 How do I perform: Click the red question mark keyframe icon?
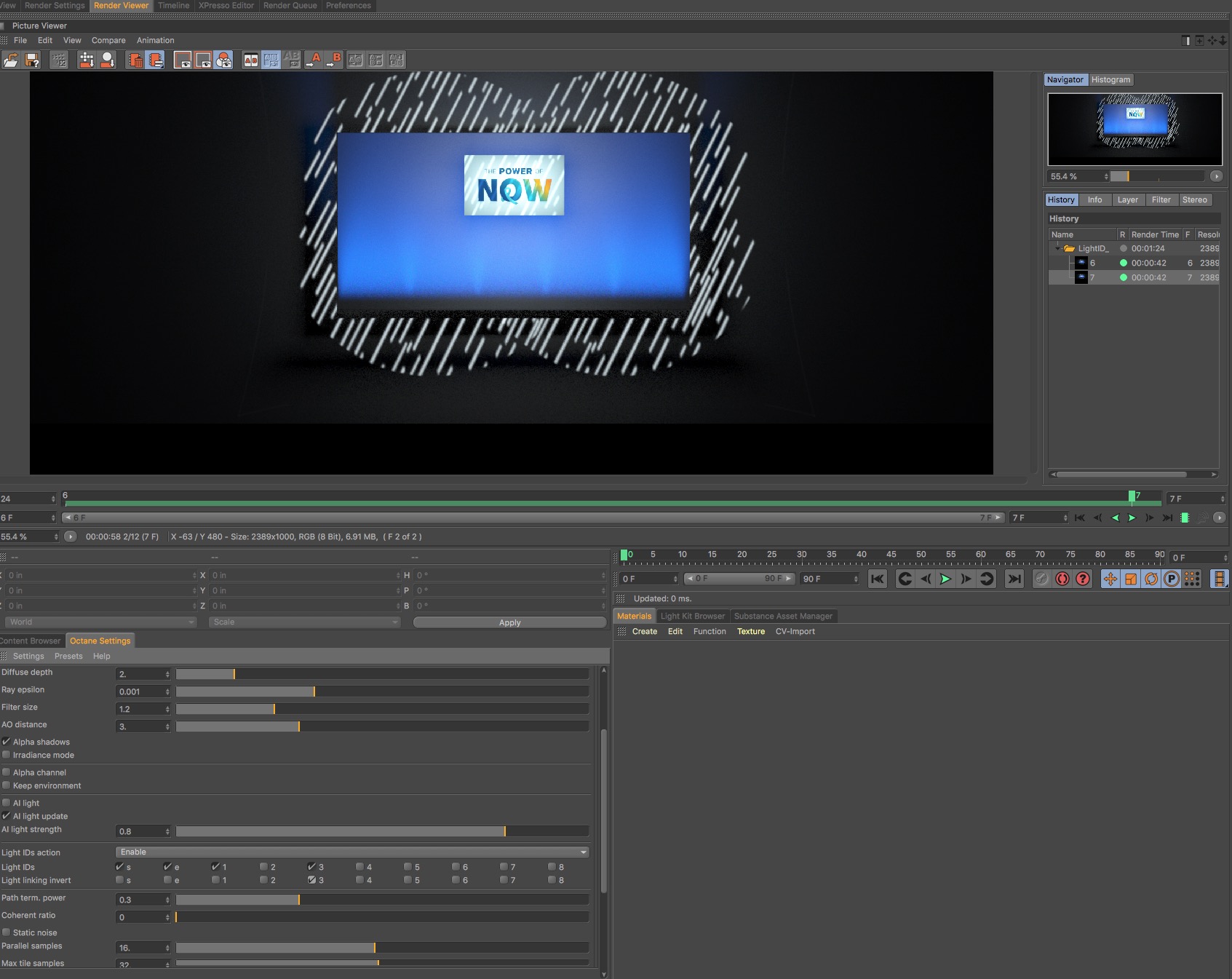[x=1083, y=579]
